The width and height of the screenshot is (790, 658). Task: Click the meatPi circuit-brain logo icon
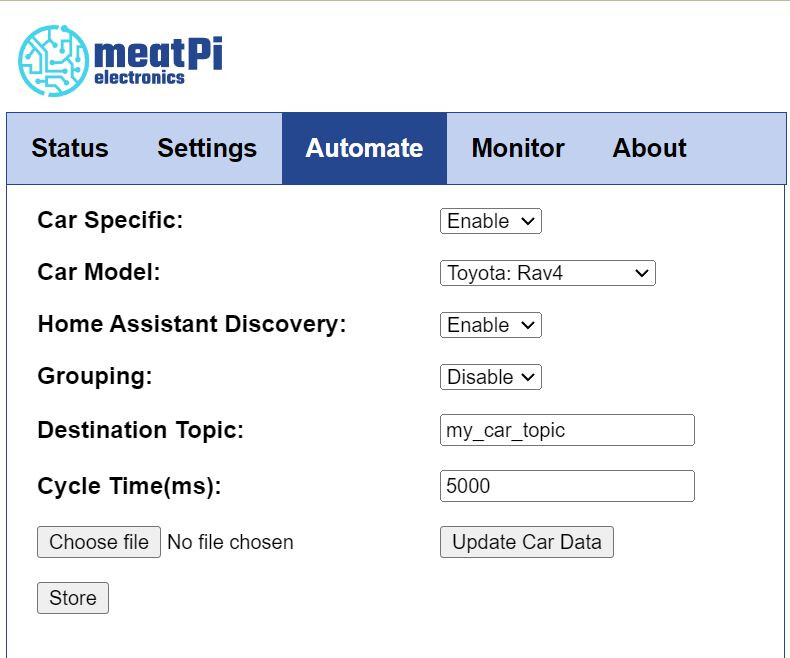pos(53,60)
